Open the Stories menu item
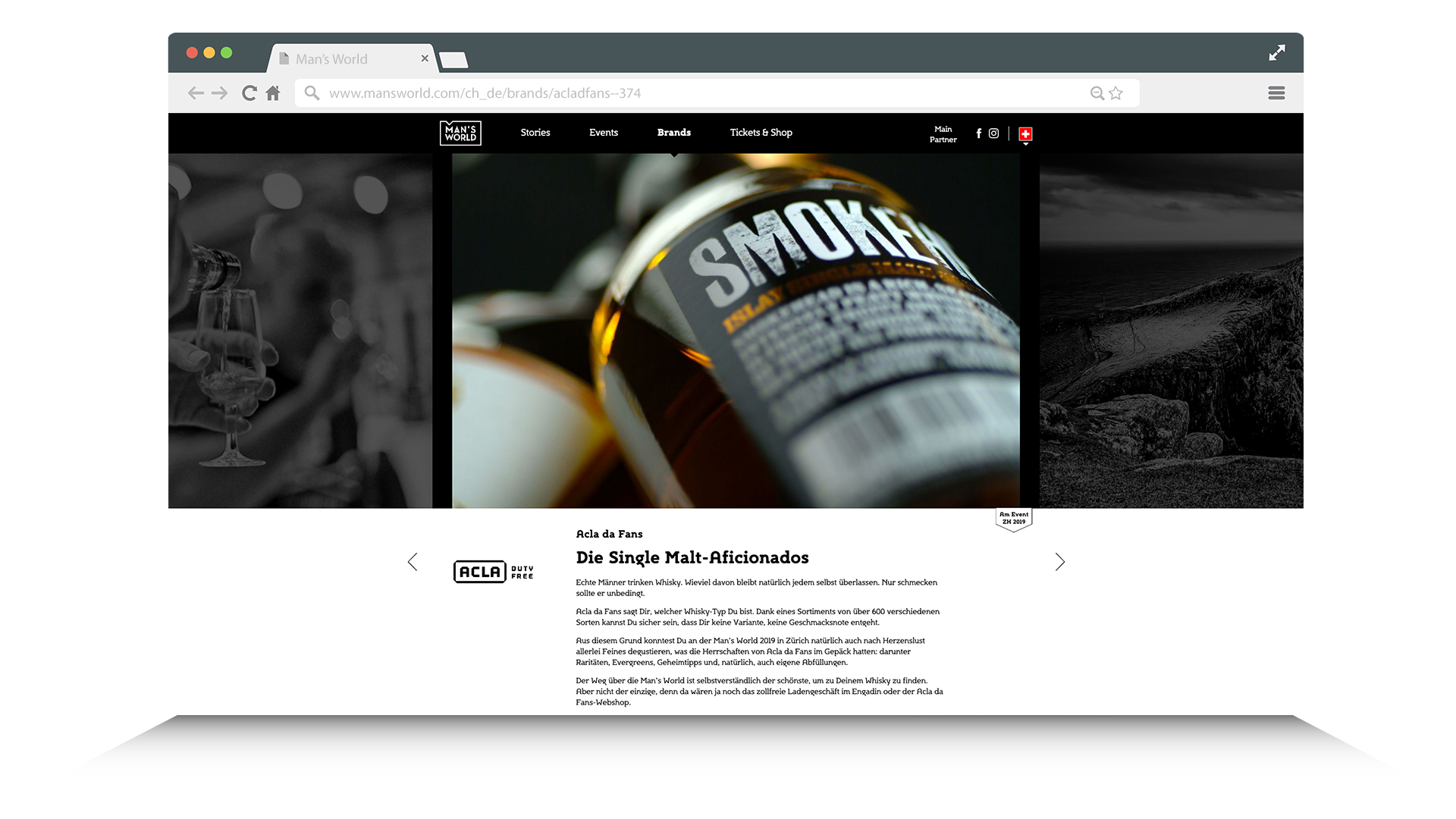This screenshot has width=1456, height=819. pos(535,133)
